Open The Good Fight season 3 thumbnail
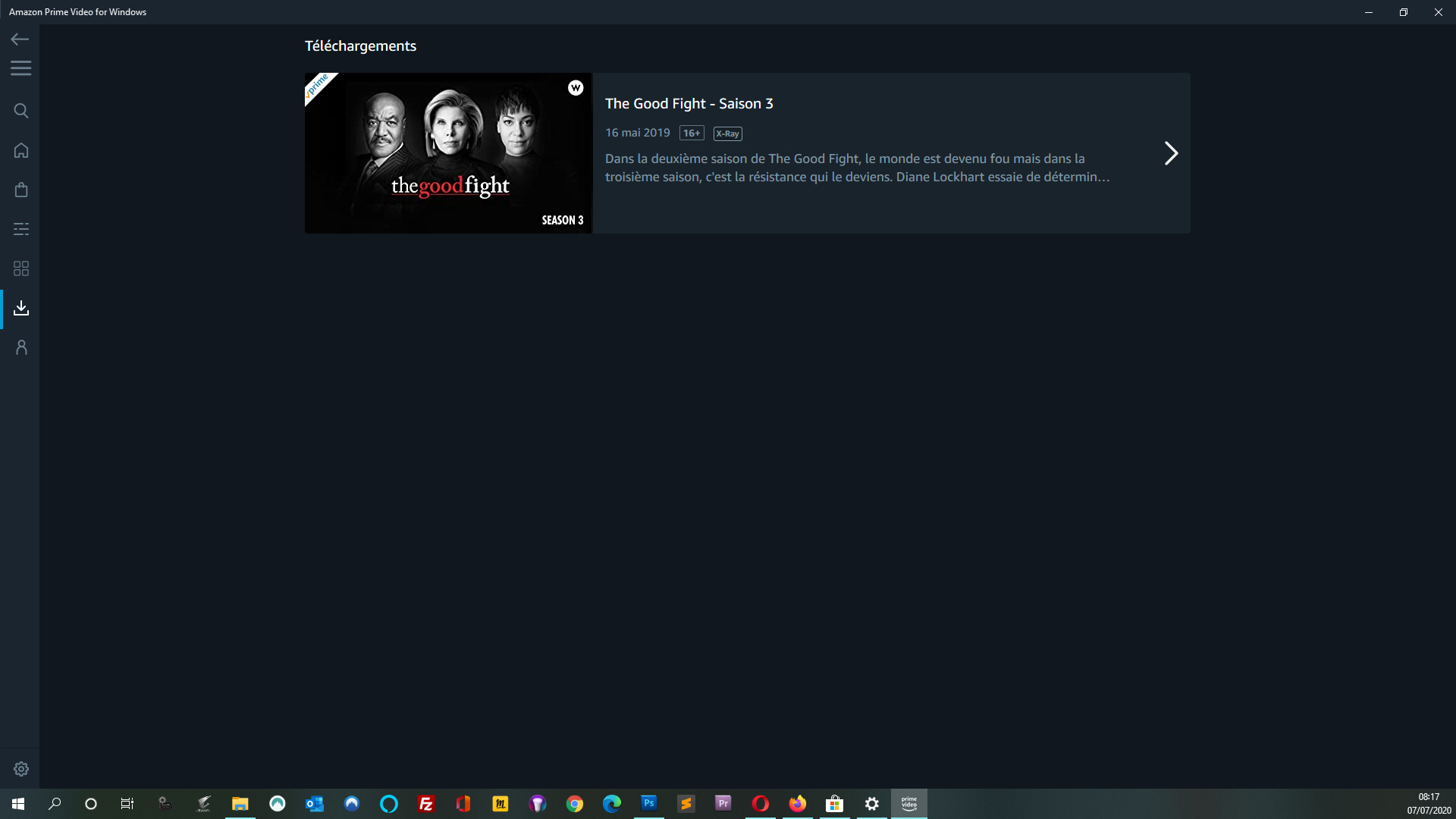The height and width of the screenshot is (819, 1456). tap(448, 153)
